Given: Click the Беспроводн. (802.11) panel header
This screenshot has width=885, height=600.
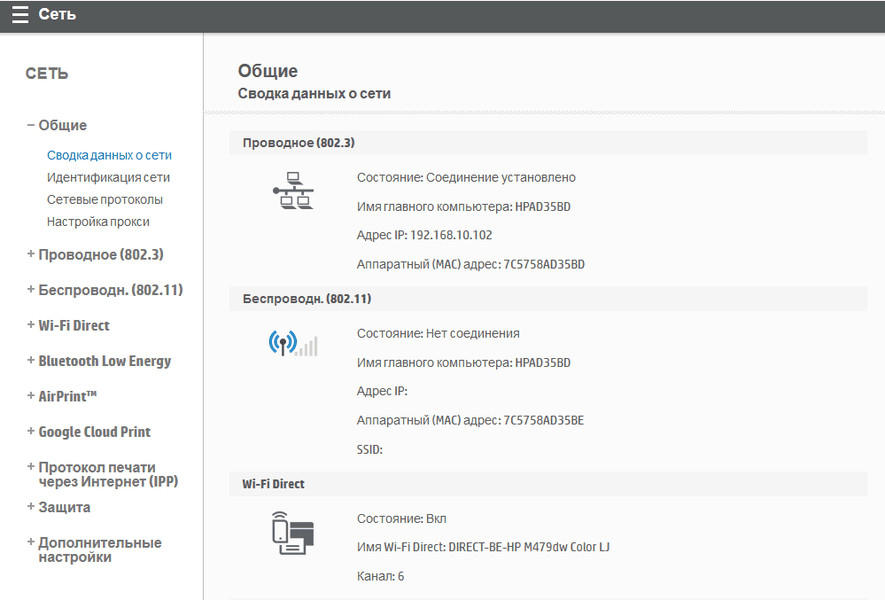Looking at the screenshot, I should pyautogui.click(x=548, y=299).
